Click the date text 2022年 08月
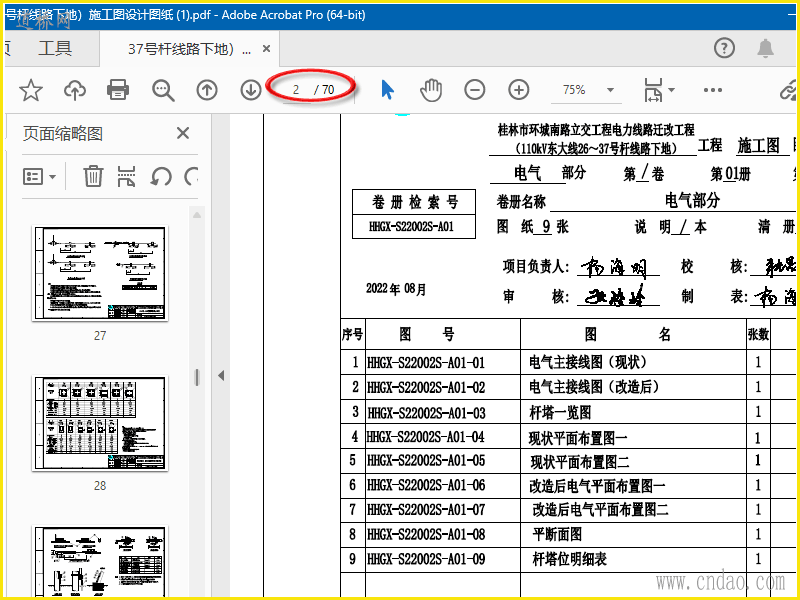The height and width of the screenshot is (600, 800). 396,289
